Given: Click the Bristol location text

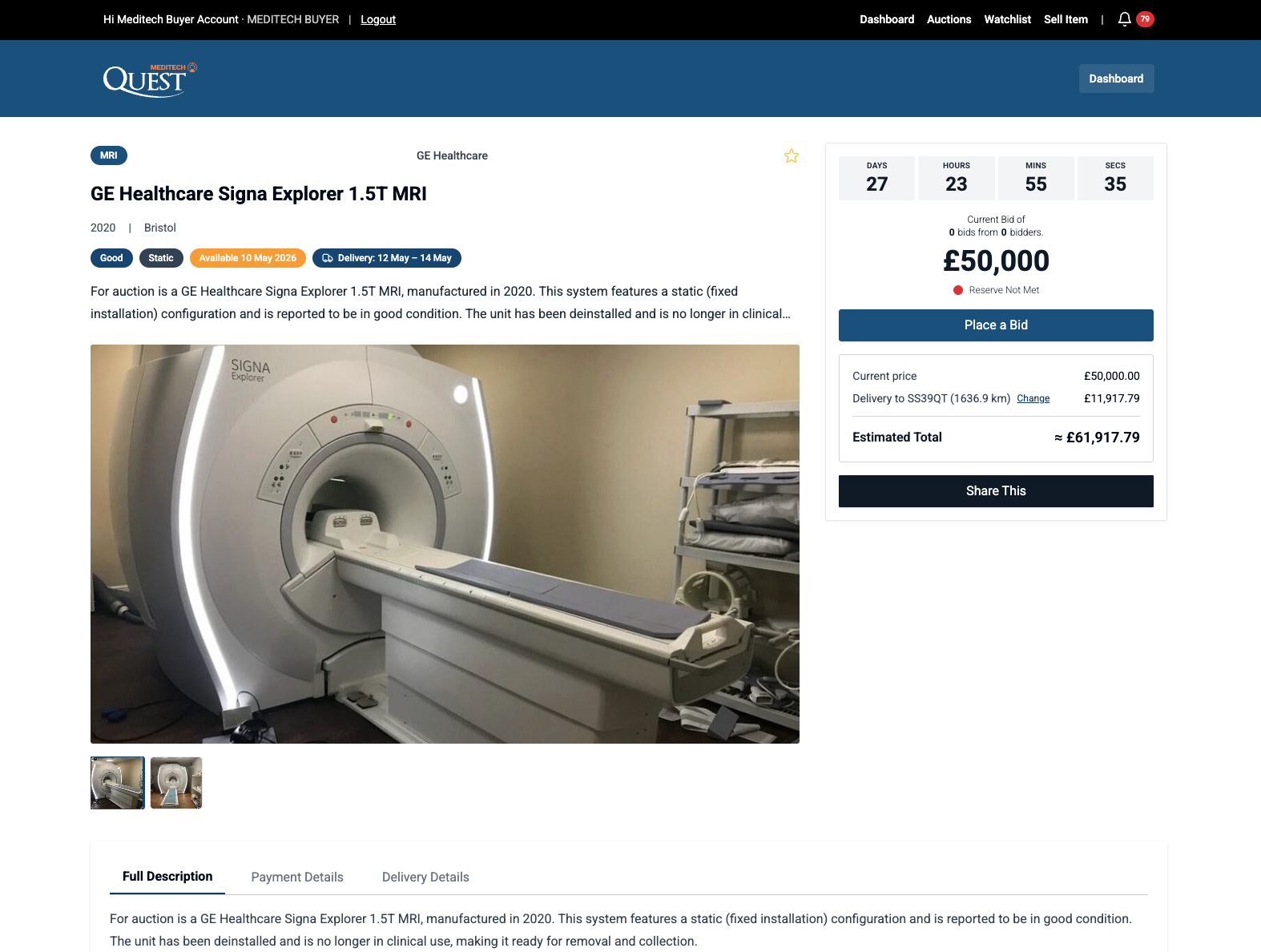Looking at the screenshot, I should pos(160,228).
